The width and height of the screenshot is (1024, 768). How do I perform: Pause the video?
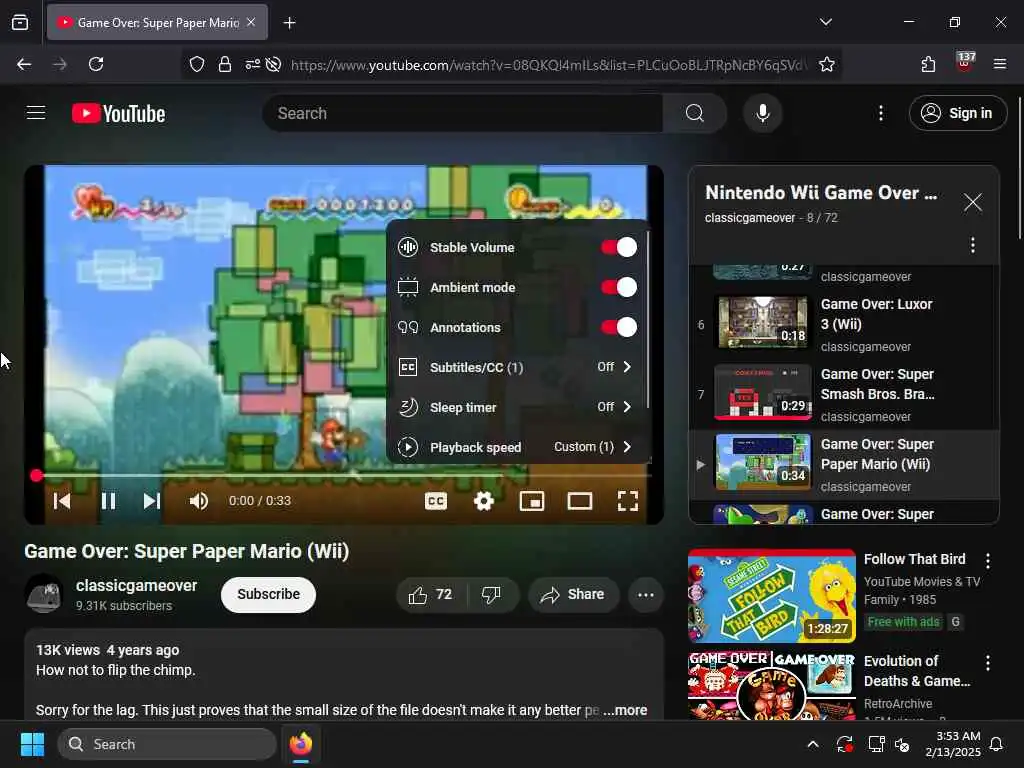pyautogui.click(x=108, y=501)
